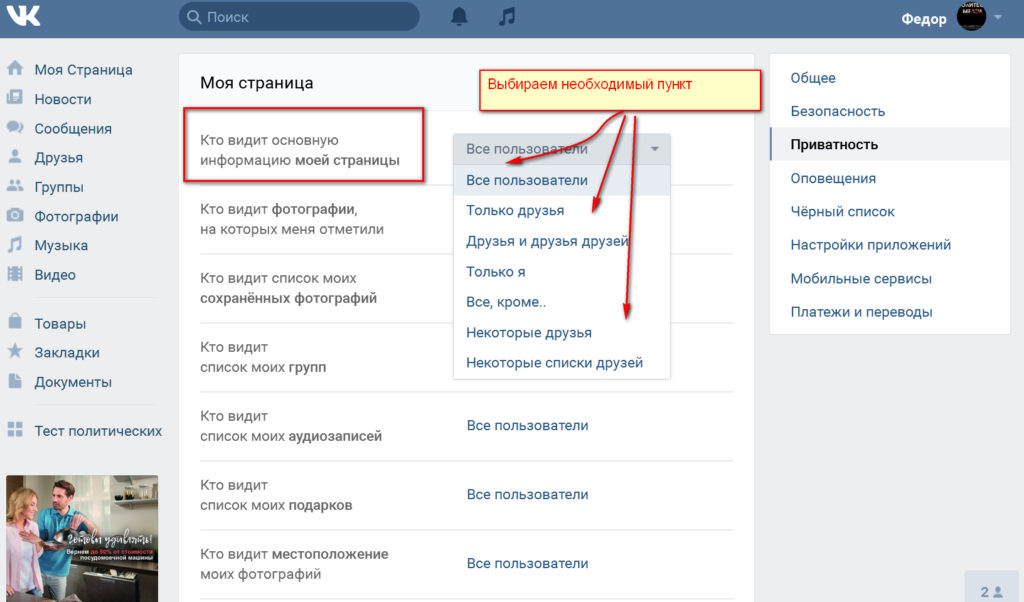This screenshot has height=602, width=1024.
Task: Select Некоторые друзья option
Action: click(x=562, y=332)
